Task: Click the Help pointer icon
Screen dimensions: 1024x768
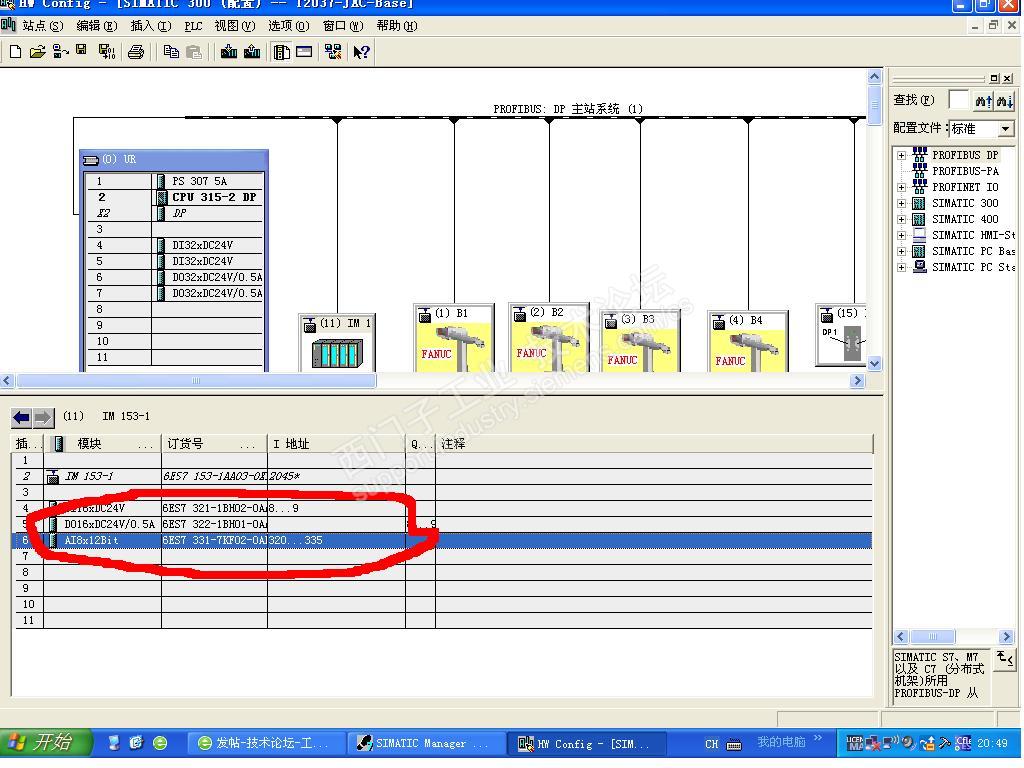Action: pos(361,52)
